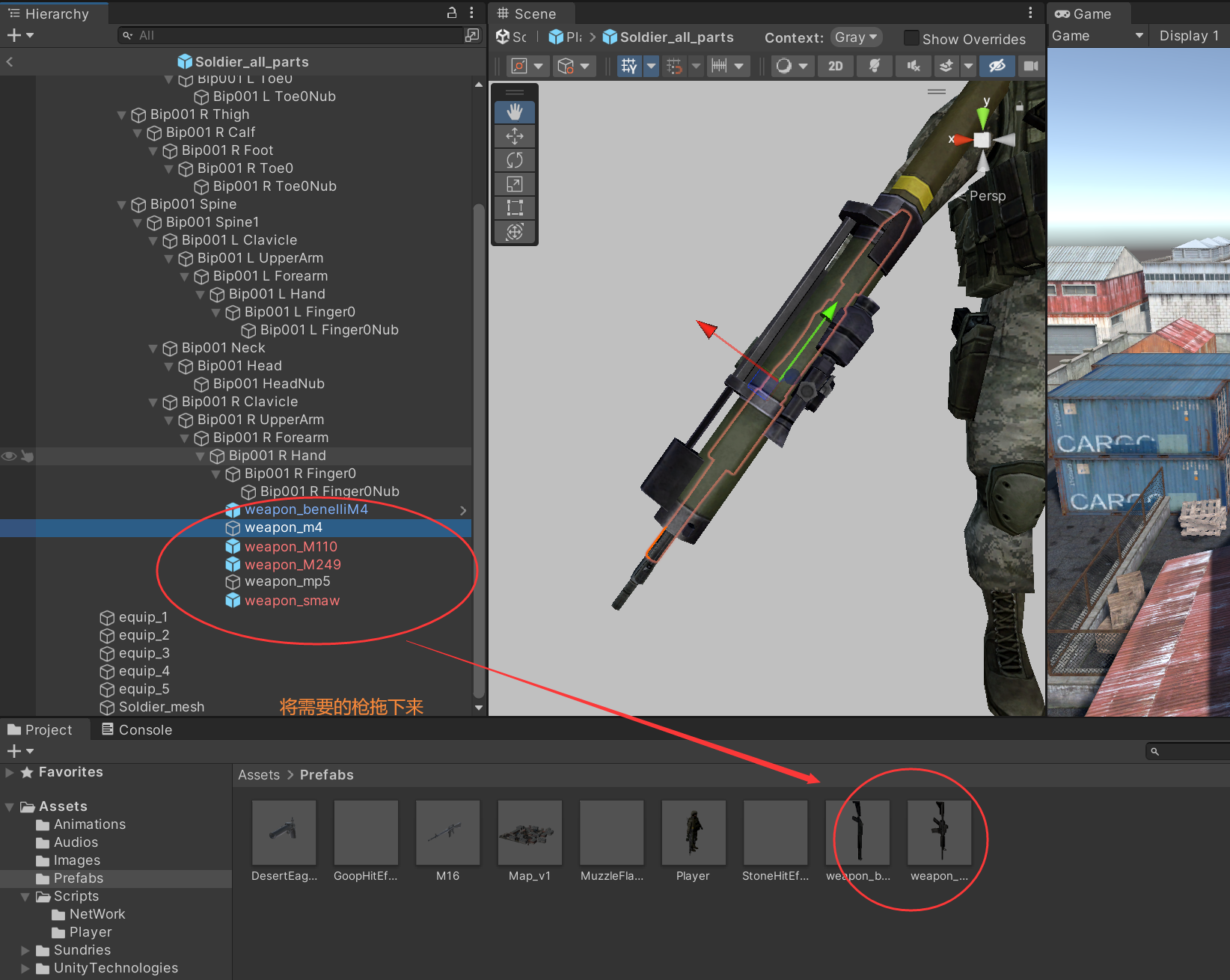The width and height of the screenshot is (1230, 980).
Task: Select the M16 prefab thumbnail
Action: click(448, 833)
